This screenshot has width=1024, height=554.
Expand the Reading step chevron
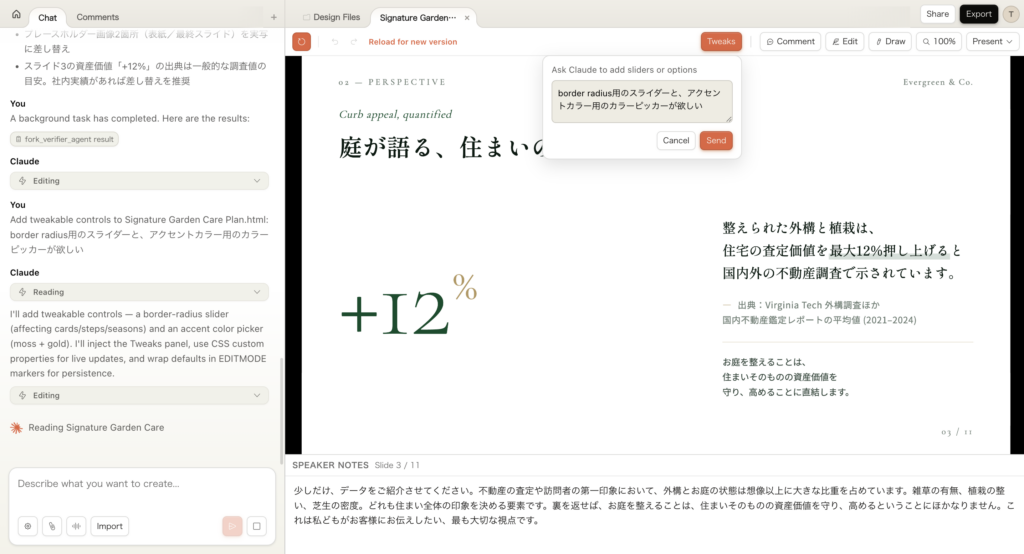[258, 292]
